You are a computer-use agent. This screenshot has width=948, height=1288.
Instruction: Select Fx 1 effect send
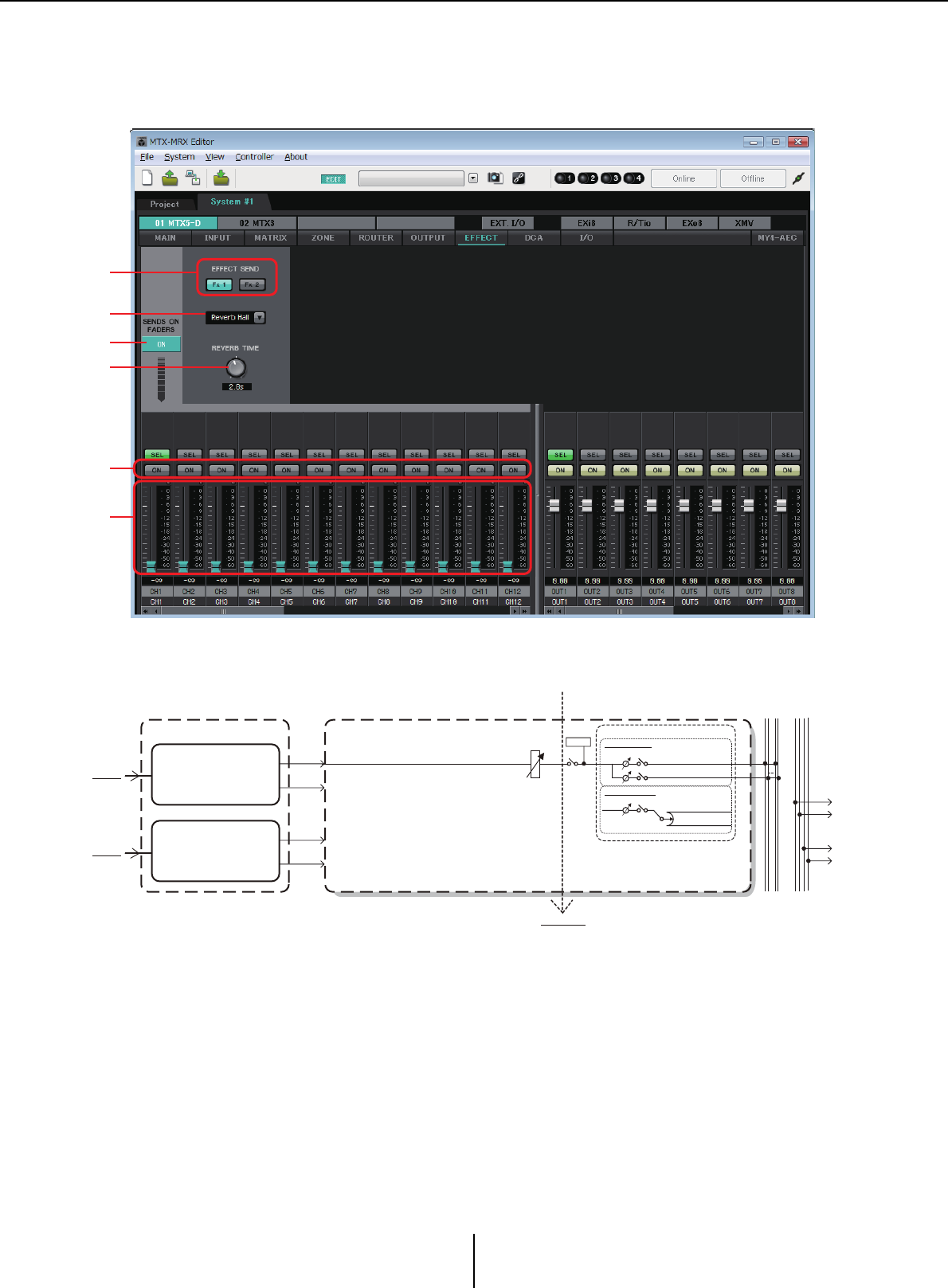219,284
